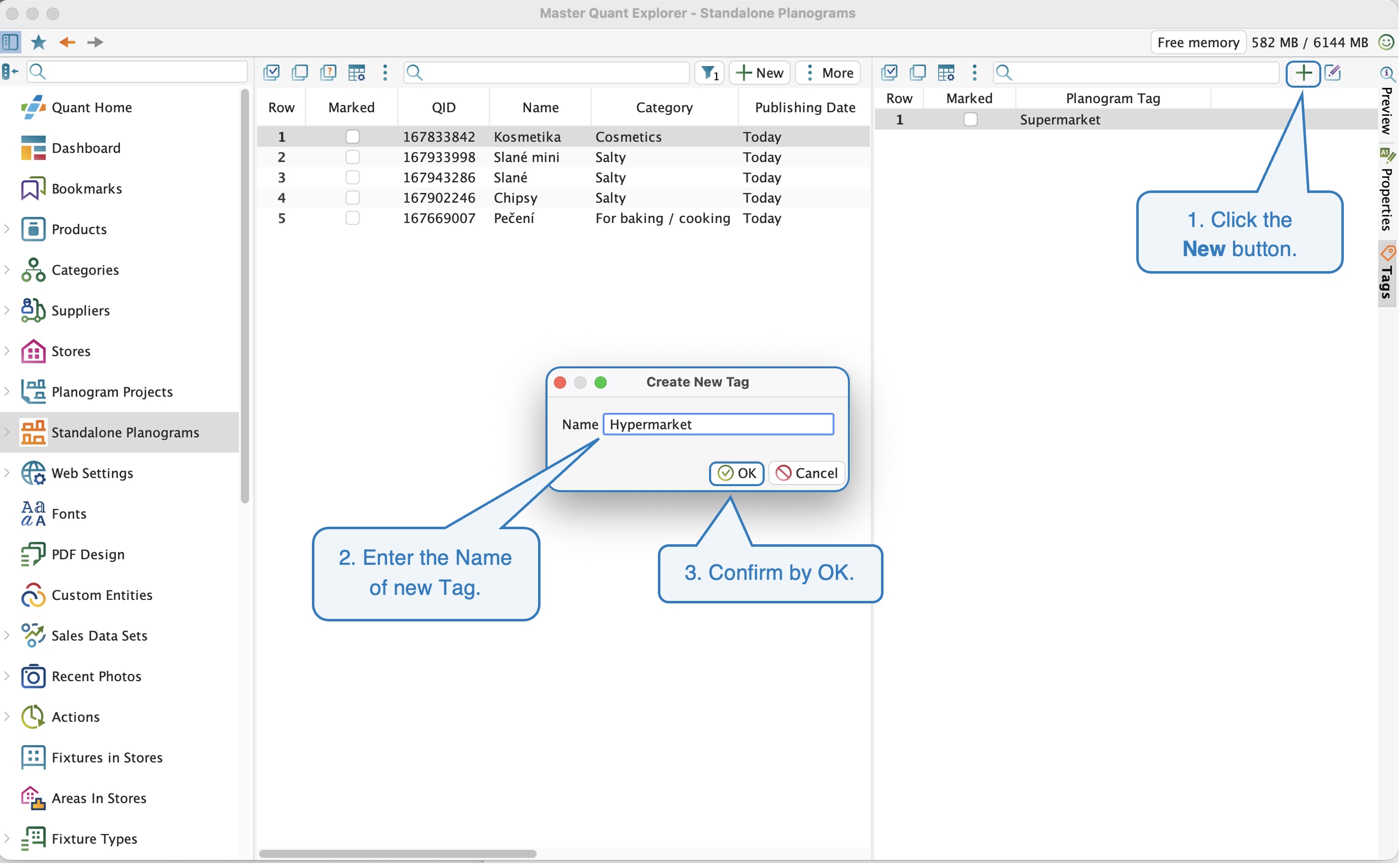The image size is (1400, 866).
Task: Mark the checkbox for QID 167943286
Action: pos(353,177)
